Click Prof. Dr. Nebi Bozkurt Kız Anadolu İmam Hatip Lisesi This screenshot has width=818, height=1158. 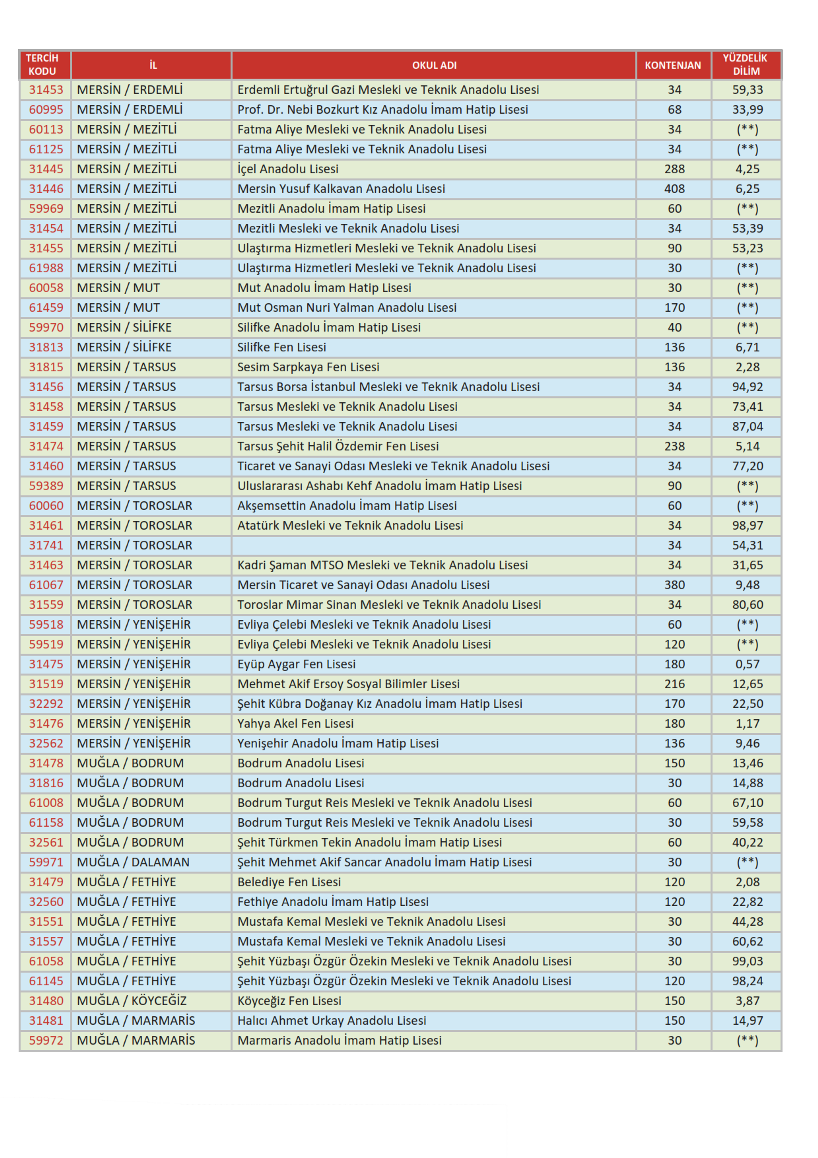point(382,110)
